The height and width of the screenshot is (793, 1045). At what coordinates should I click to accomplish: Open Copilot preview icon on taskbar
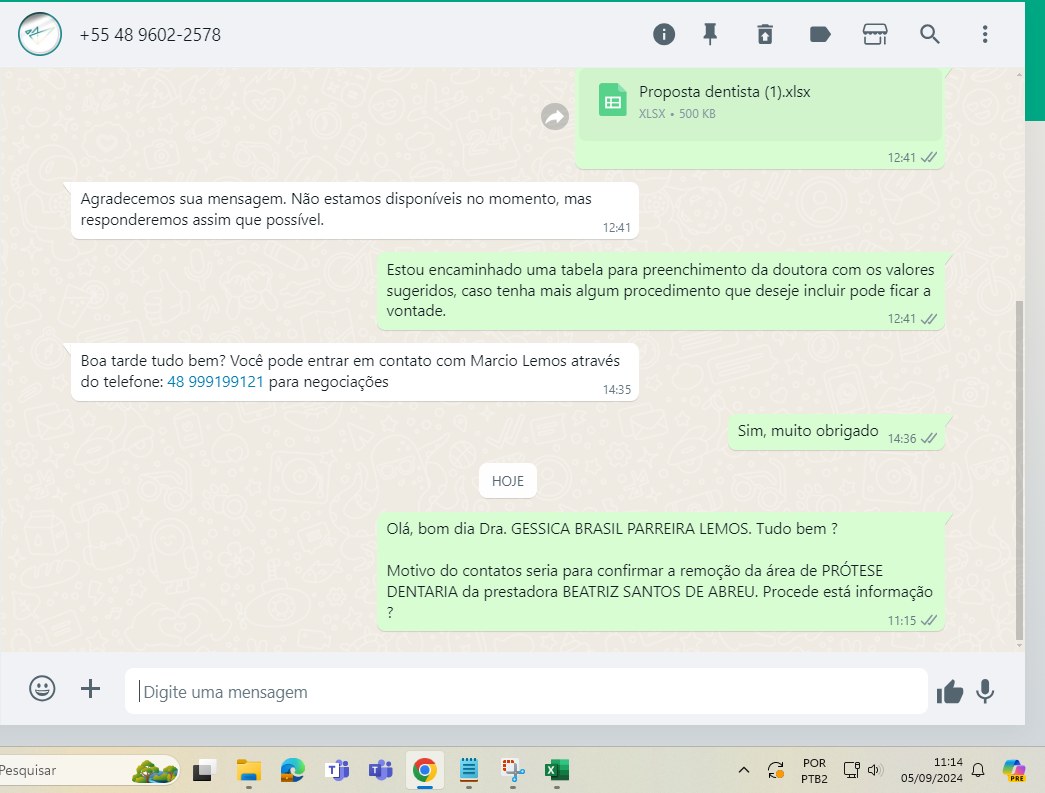pos(1014,770)
